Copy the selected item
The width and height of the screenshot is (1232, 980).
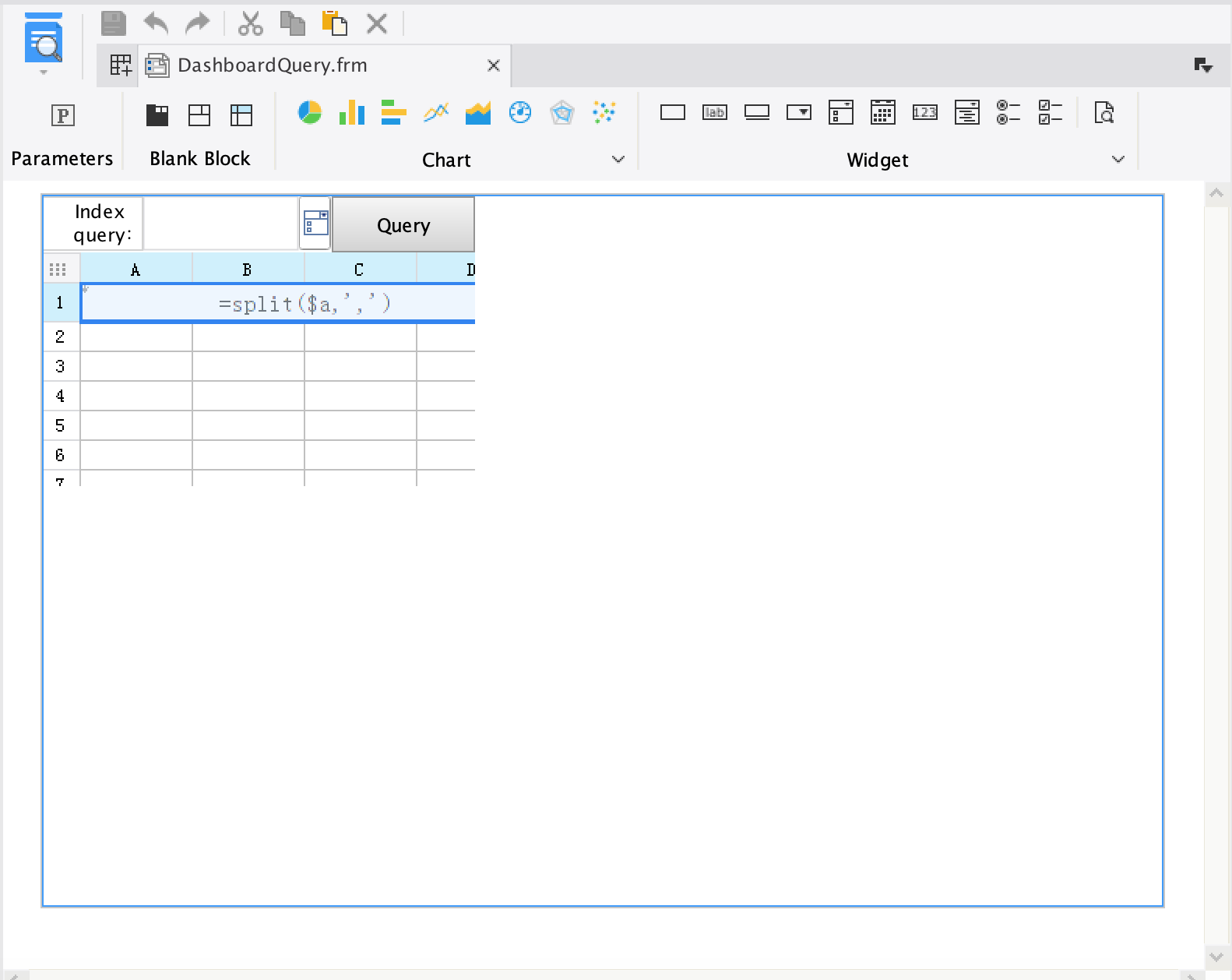click(292, 23)
